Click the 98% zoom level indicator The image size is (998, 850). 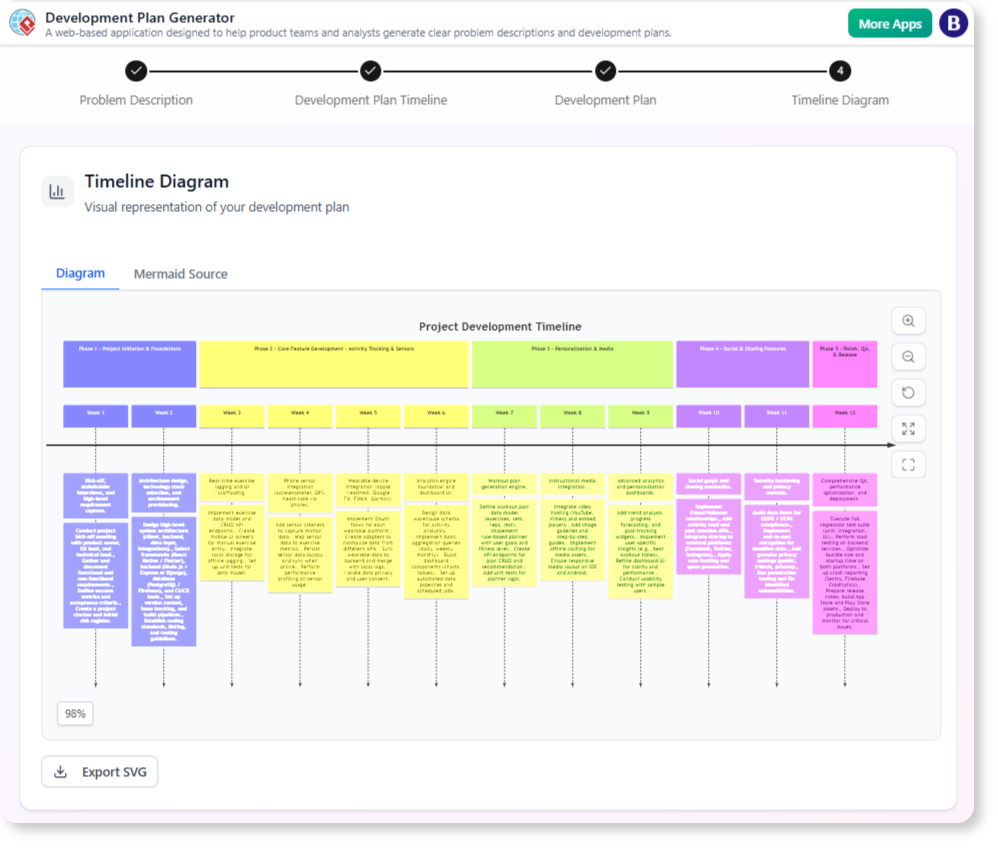click(75, 713)
